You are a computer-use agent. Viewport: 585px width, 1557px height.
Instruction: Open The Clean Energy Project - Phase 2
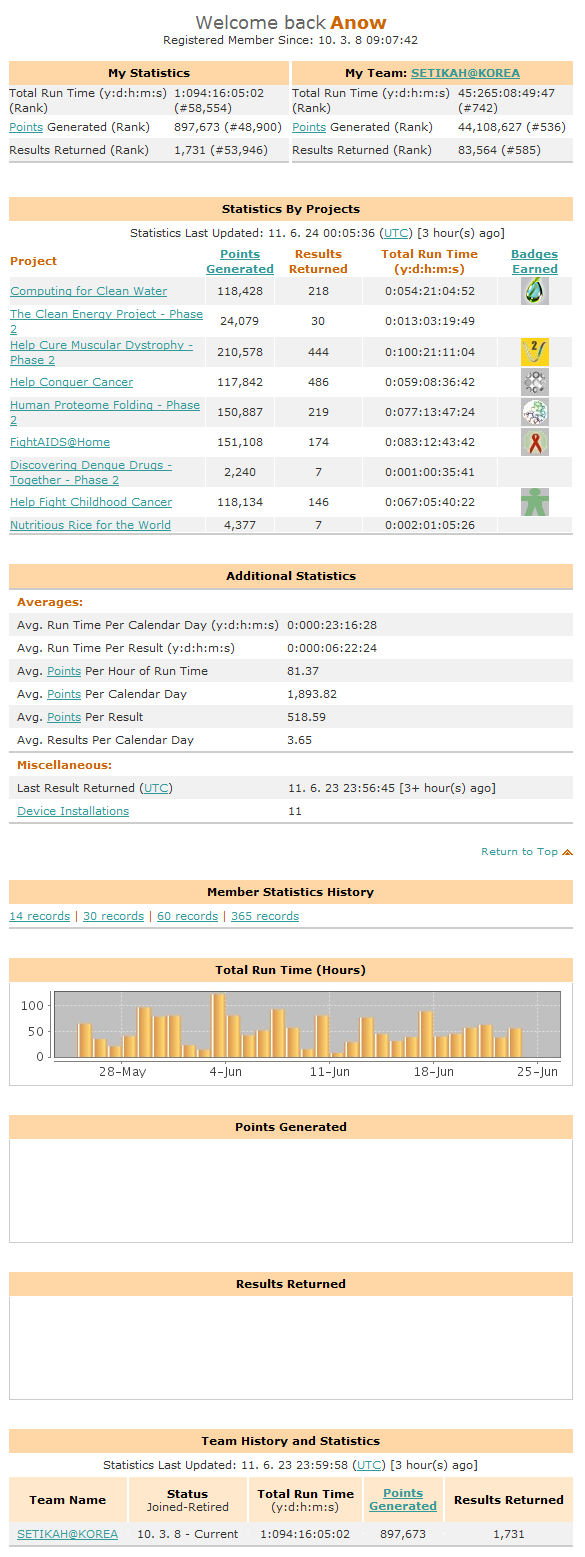tap(106, 321)
